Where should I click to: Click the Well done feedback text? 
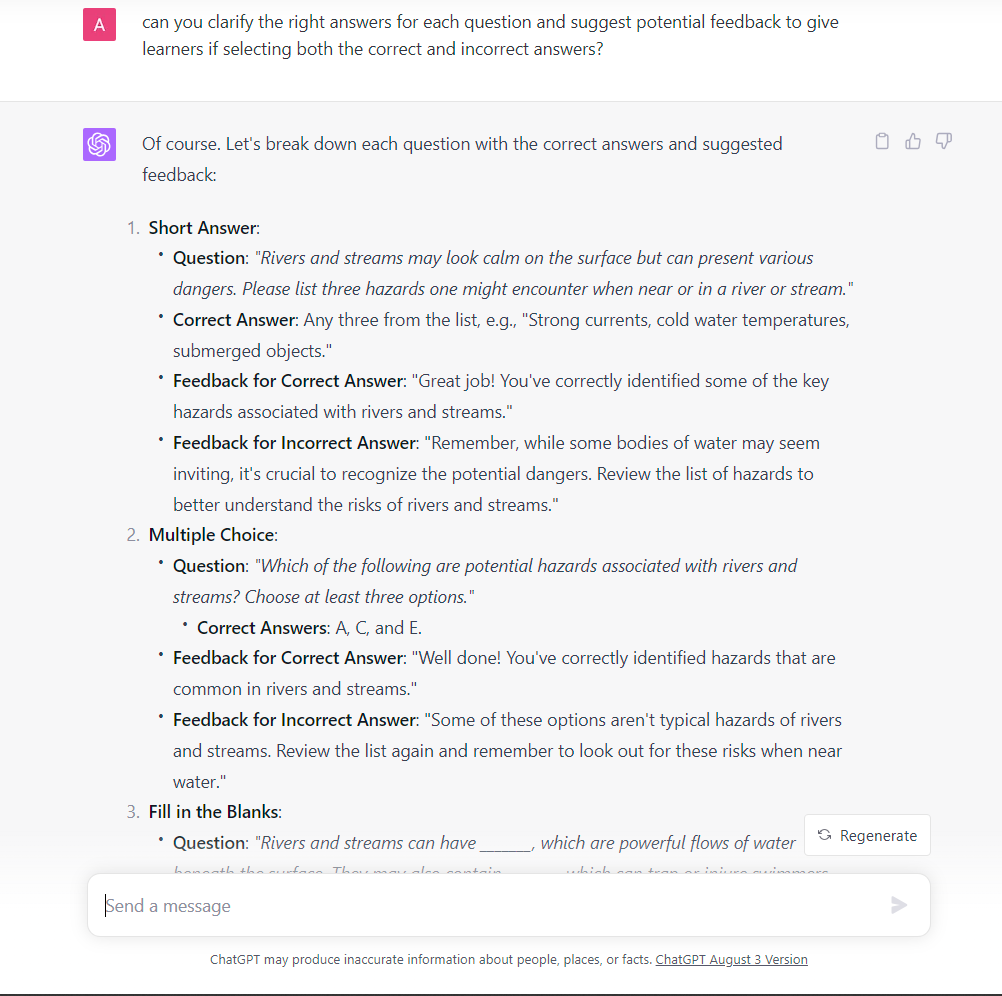(x=503, y=673)
